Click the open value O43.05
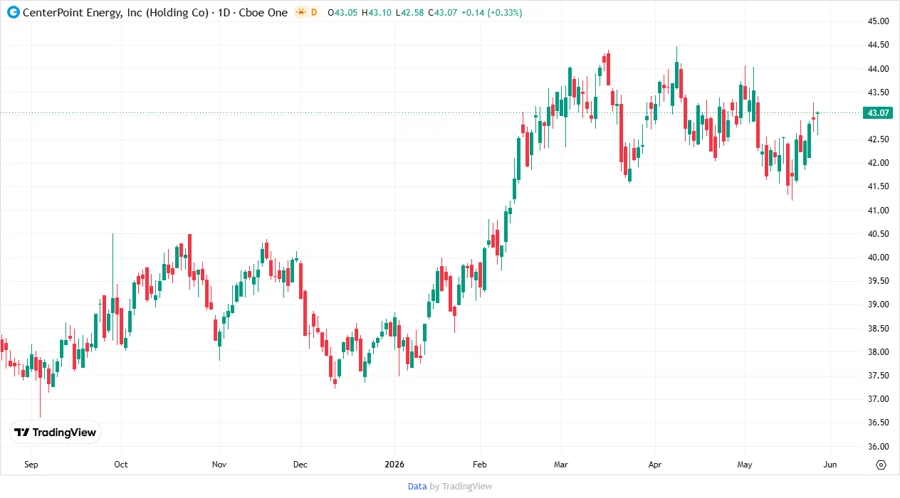This screenshot has width=900, height=498. 343,13
